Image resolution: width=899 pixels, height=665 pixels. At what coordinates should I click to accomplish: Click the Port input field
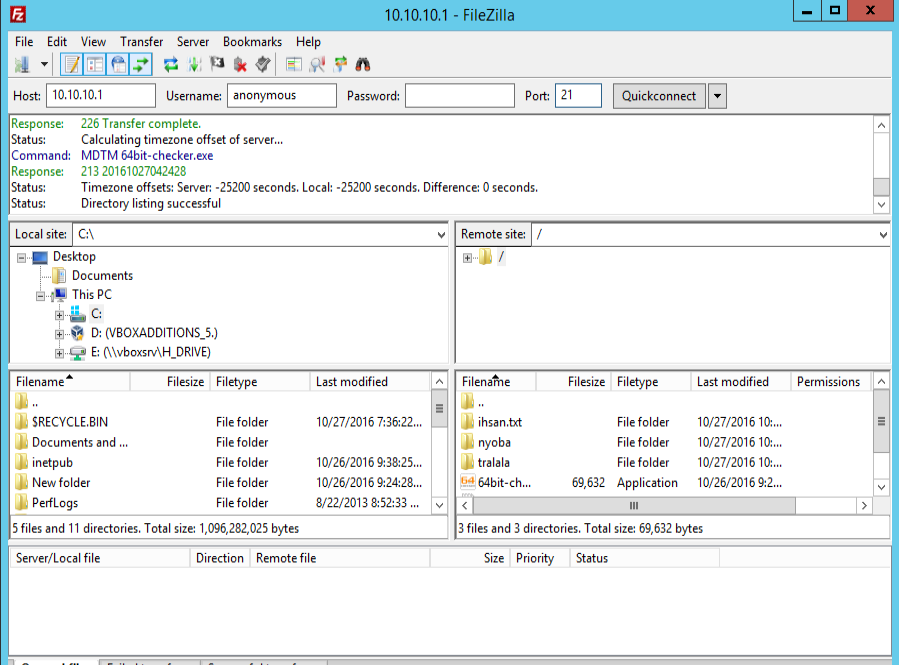click(579, 95)
